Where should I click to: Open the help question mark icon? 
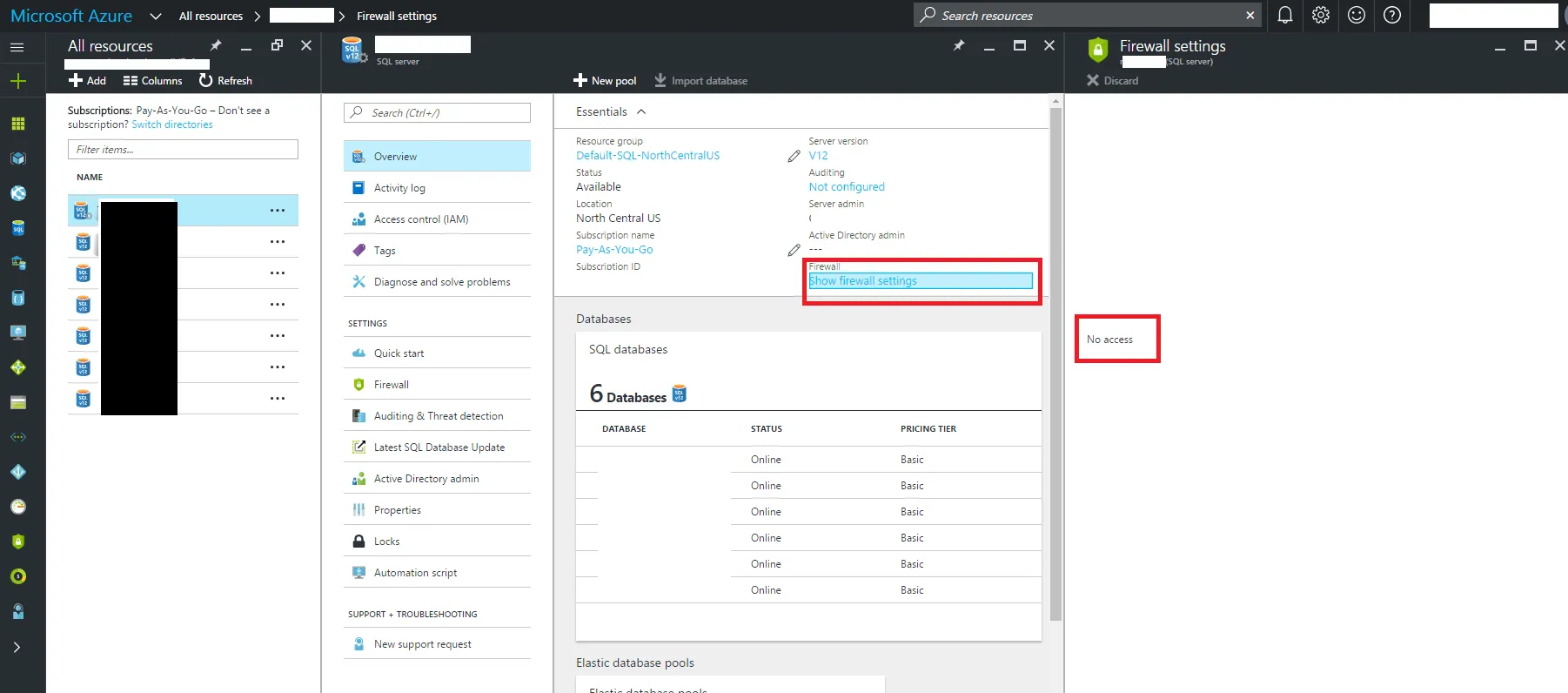(x=1392, y=15)
